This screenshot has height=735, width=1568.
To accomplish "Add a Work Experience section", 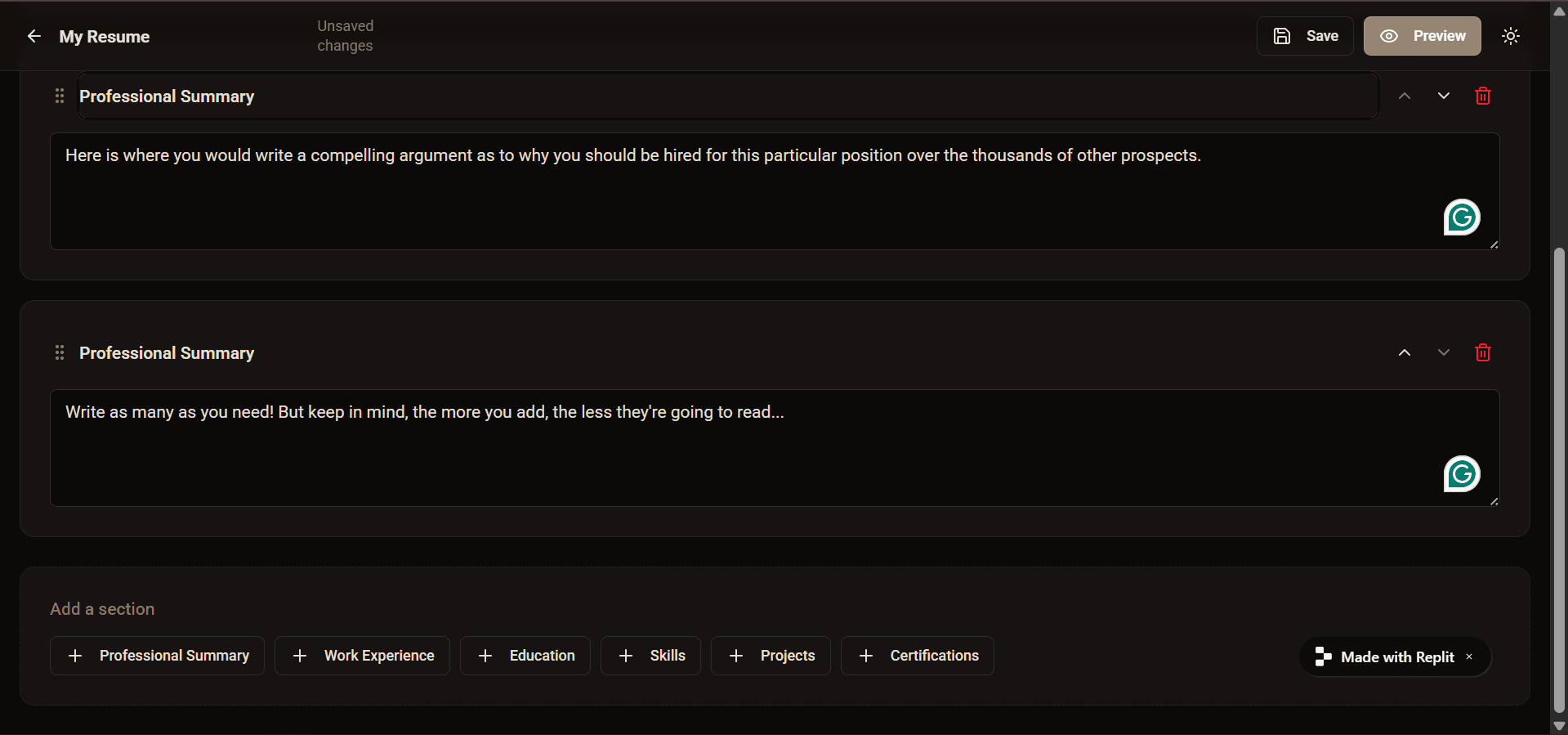I will click(x=362, y=656).
